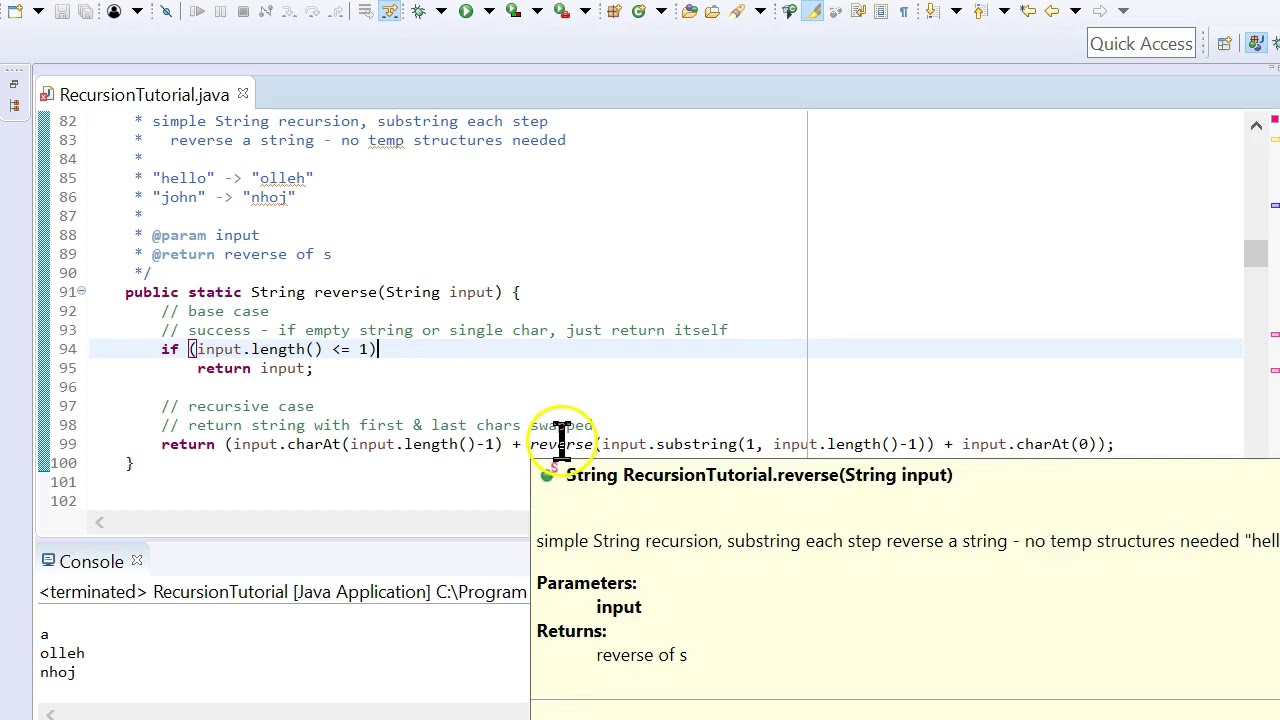Image resolution: width=1280 pixels, height=720 pixels.
Task: Click the Suspend debug icon
Action: (x=220, y=11)
